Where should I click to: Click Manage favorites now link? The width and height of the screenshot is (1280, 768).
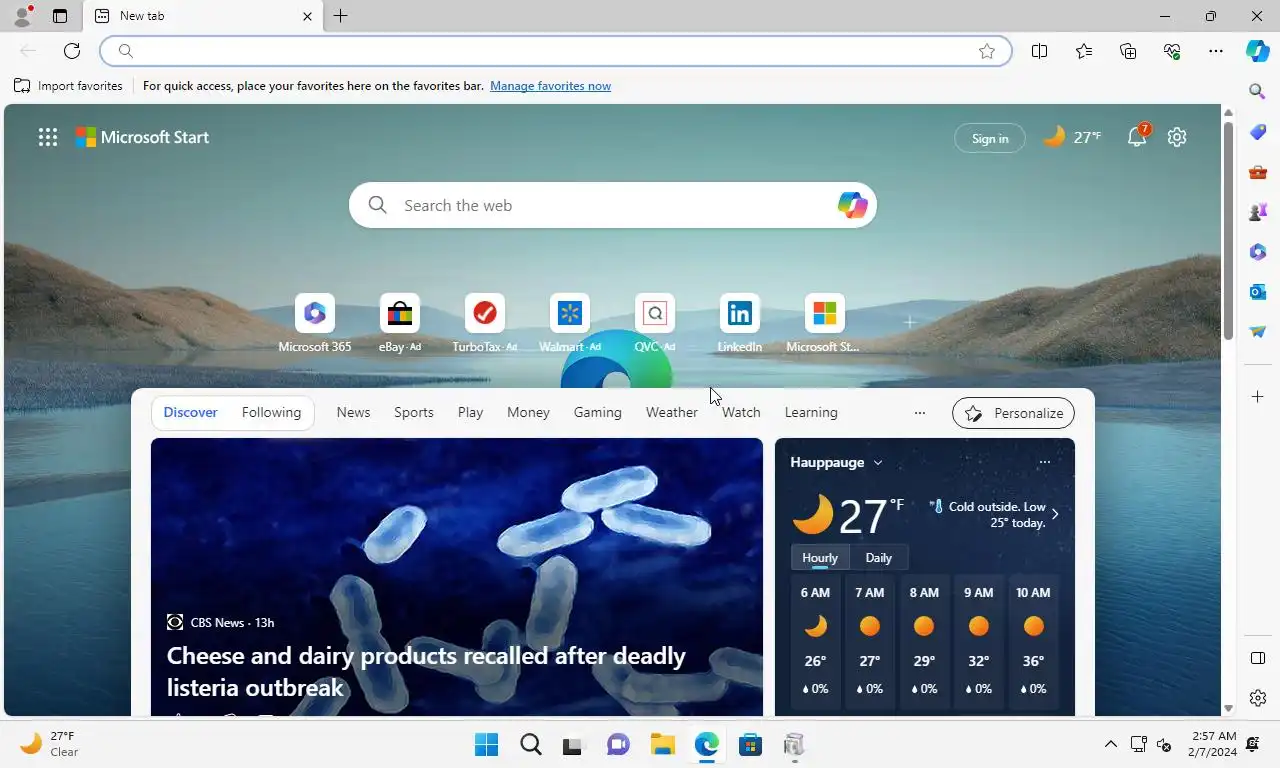click(550, 86)
